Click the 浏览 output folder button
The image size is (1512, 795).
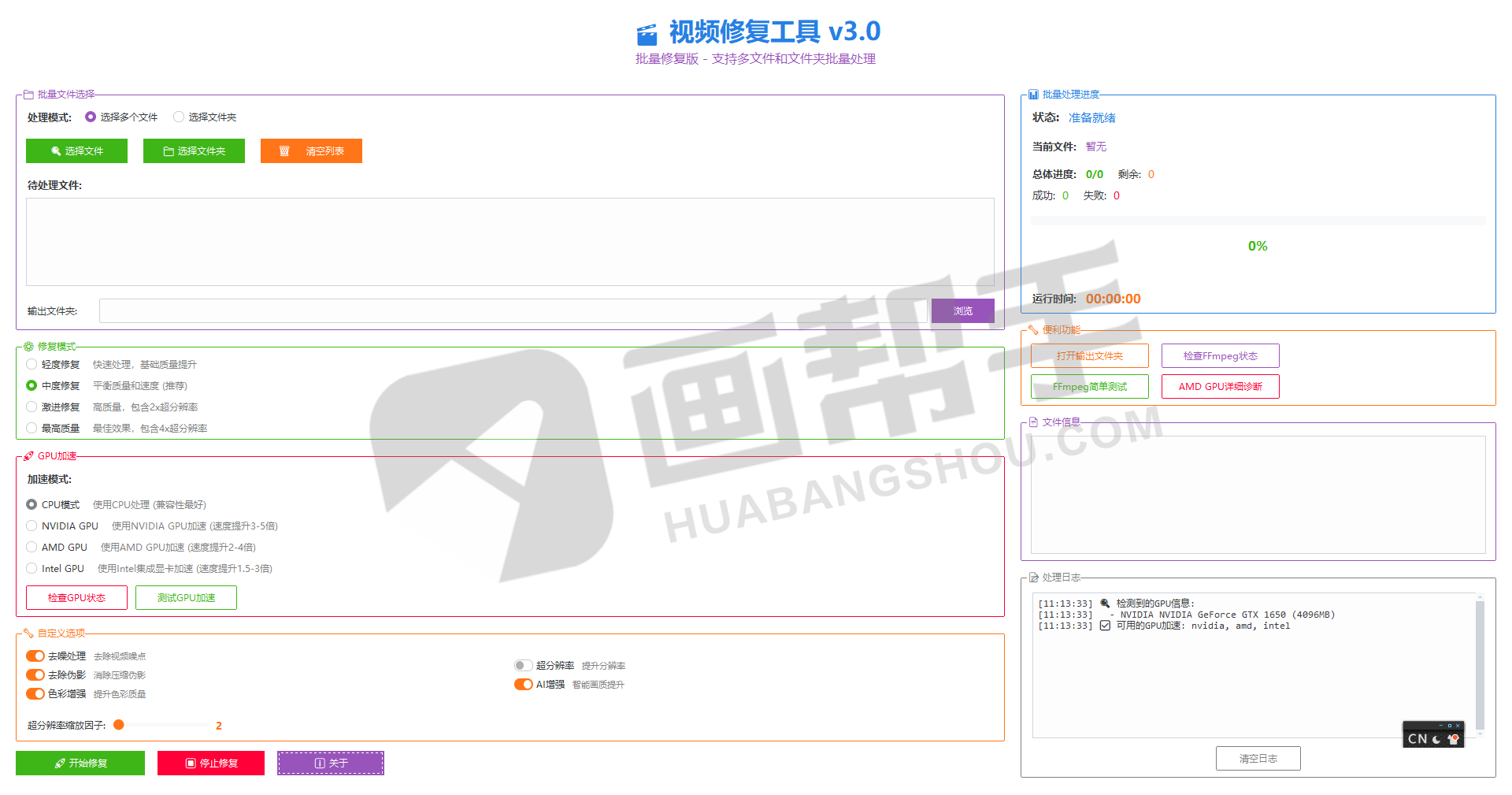point(962,311)
